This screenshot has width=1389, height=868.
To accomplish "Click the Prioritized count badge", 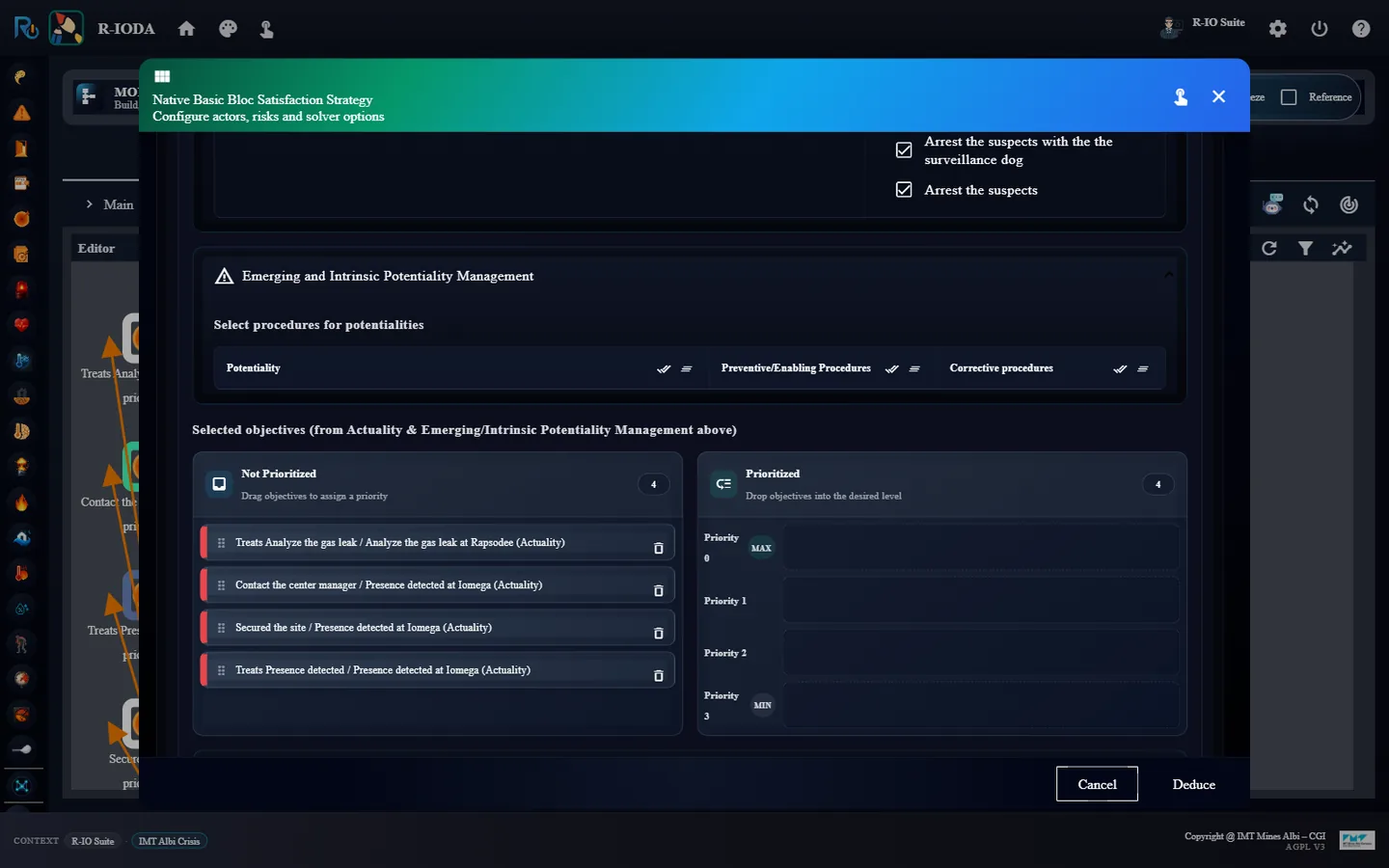I will coord(1158,484).
